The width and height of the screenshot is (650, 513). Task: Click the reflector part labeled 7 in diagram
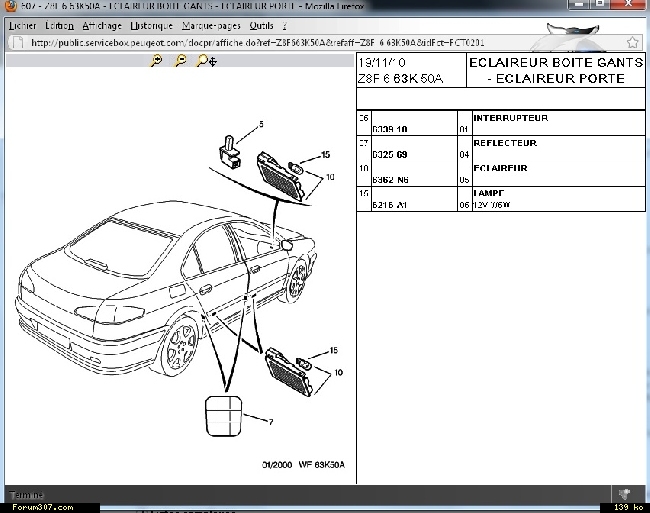point(223,416)
